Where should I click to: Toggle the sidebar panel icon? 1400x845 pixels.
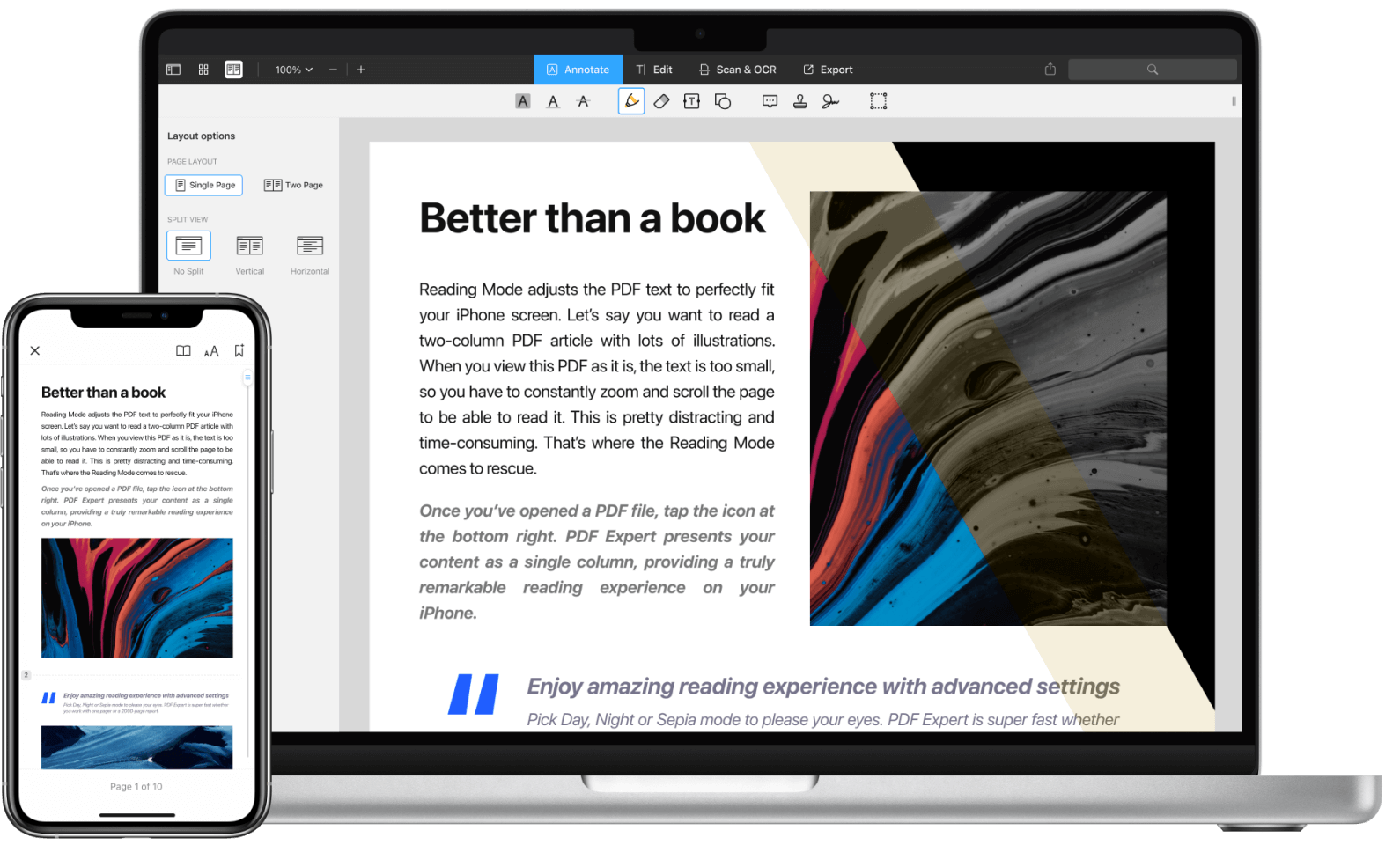click(x=173, y=70)
